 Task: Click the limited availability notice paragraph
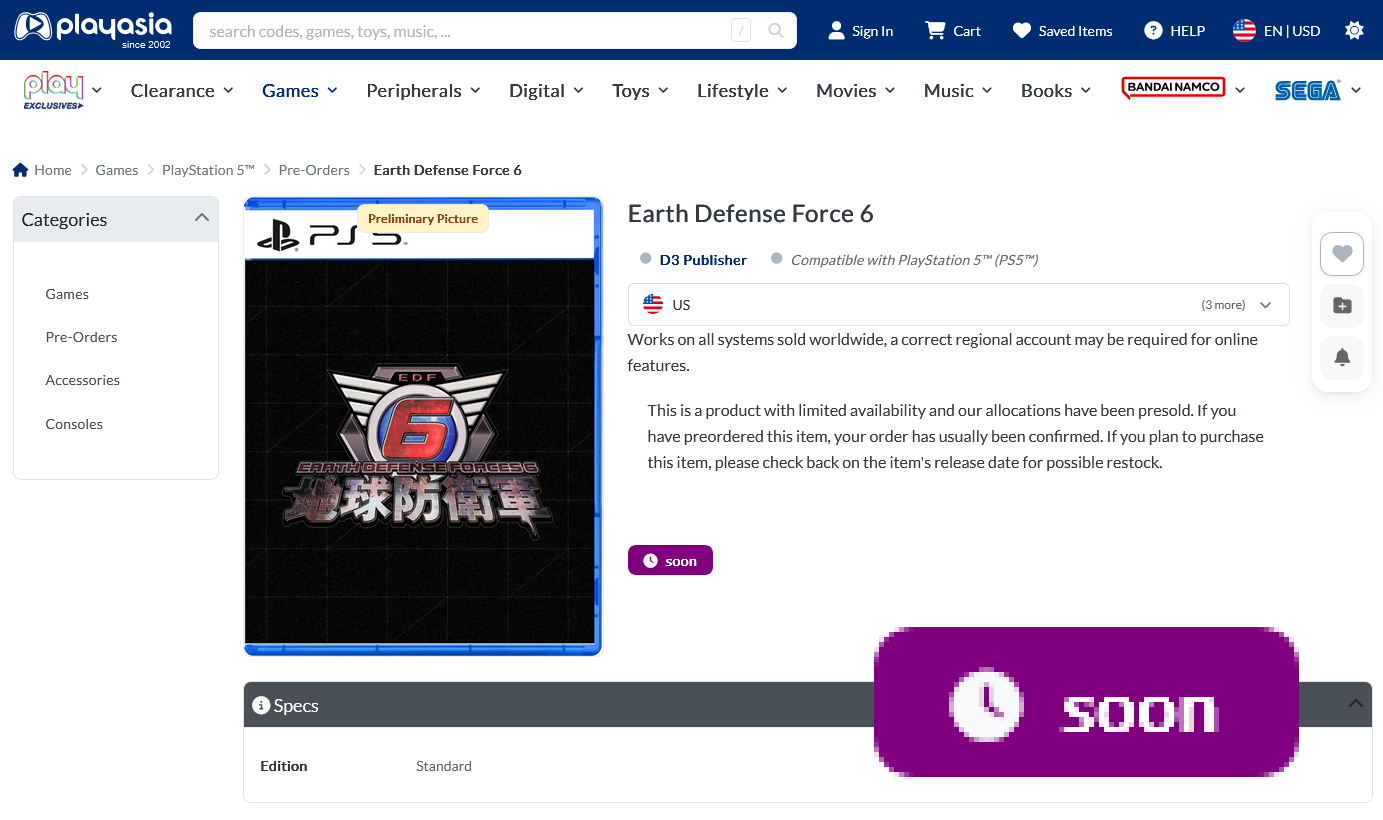pyautogui.click(x=956, y=437)
